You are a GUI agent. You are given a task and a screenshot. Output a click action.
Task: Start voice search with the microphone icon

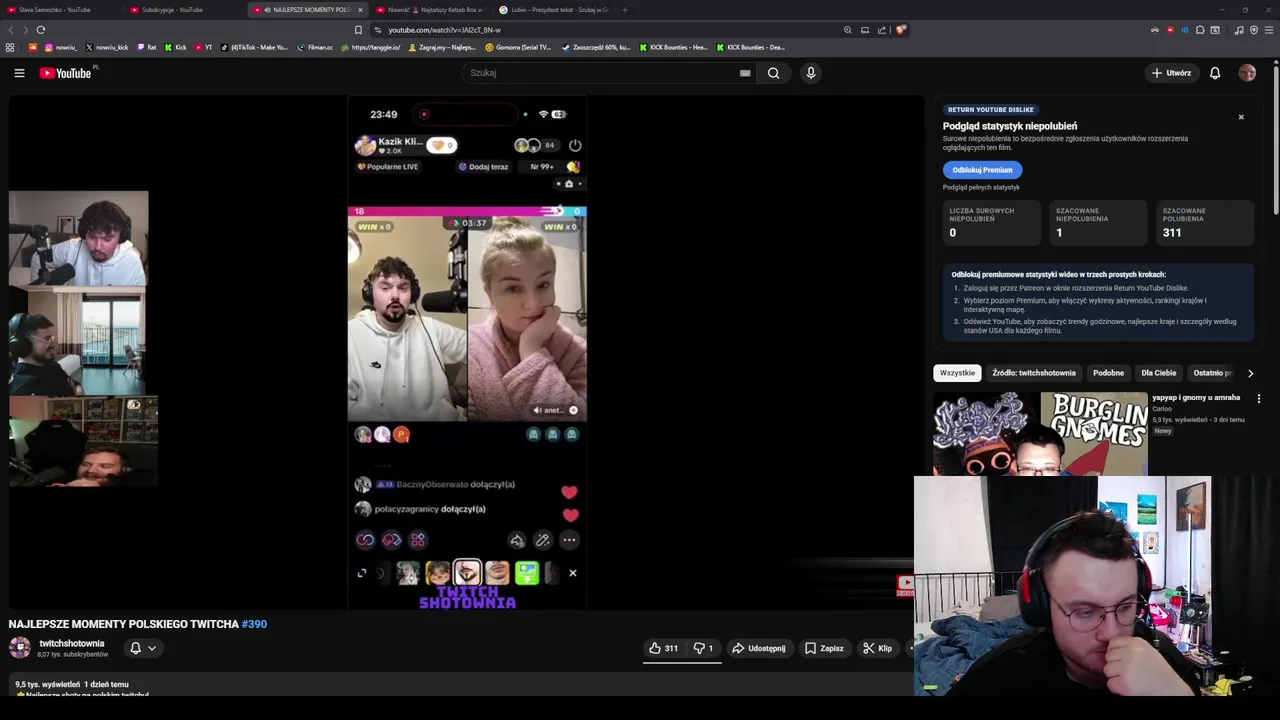click(811, 73)
